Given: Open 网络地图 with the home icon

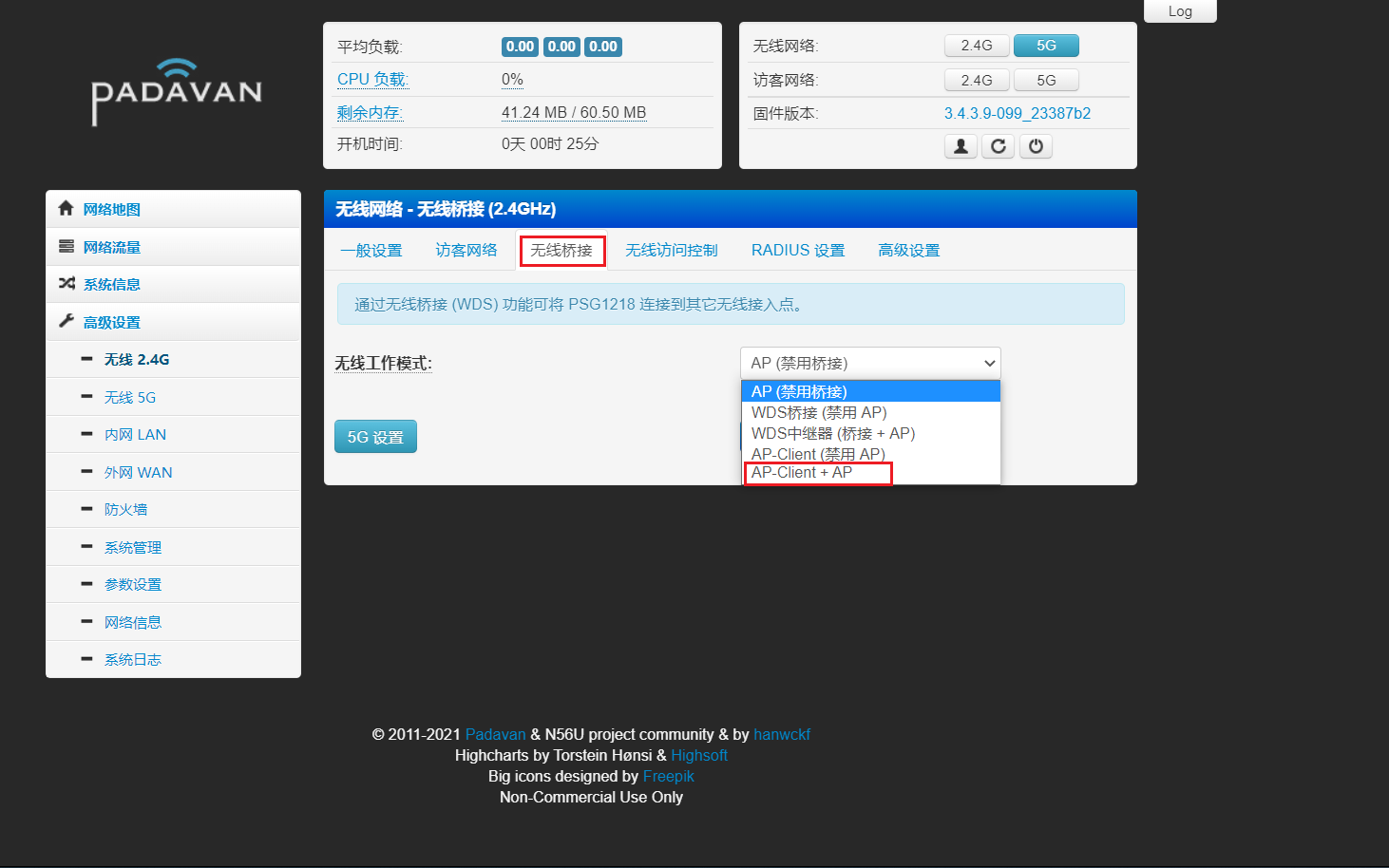Looking at the screenshot, I should coord(111,210).
